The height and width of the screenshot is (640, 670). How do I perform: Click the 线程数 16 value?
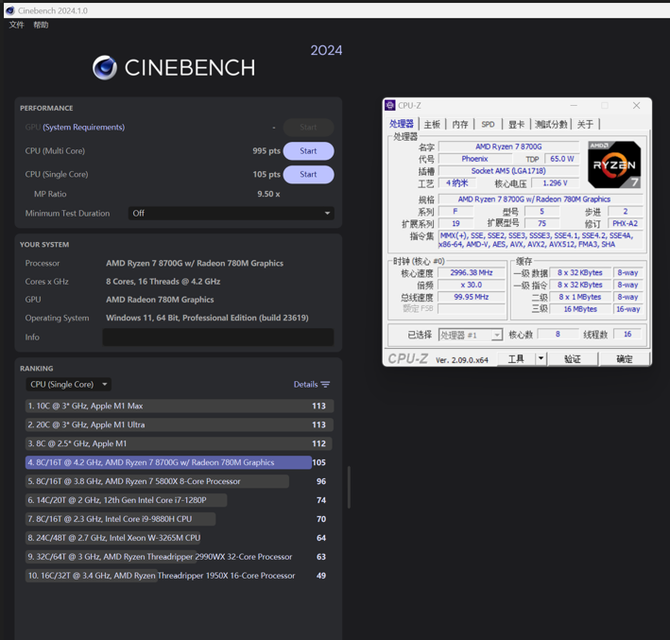tap(627, 335)
